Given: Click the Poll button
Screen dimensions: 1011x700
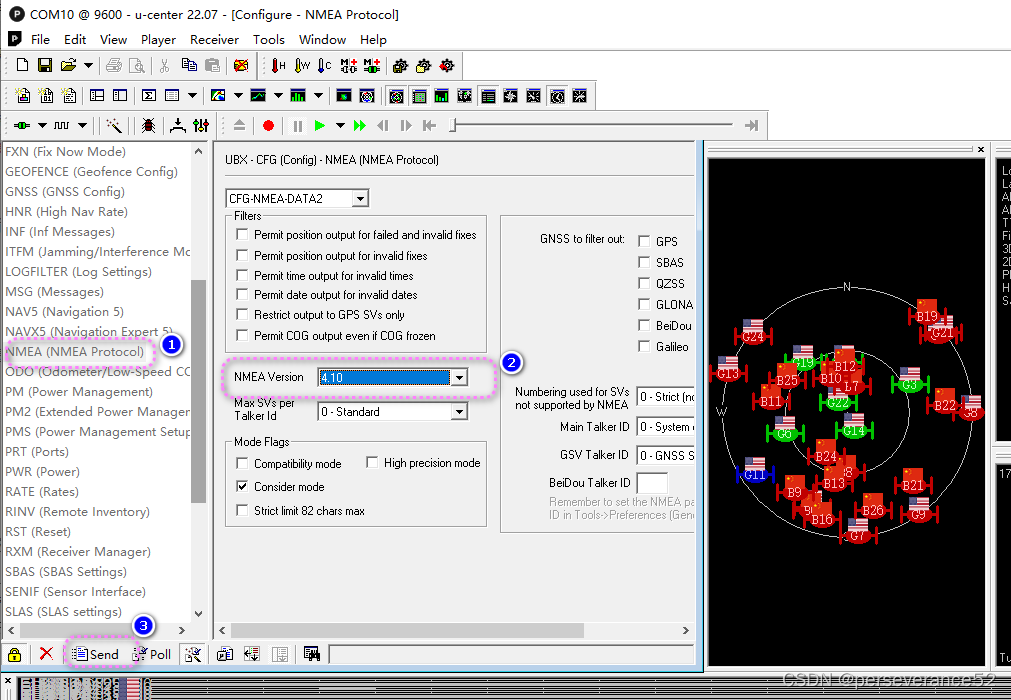Looking at the screenshot, I should [153, 654].
